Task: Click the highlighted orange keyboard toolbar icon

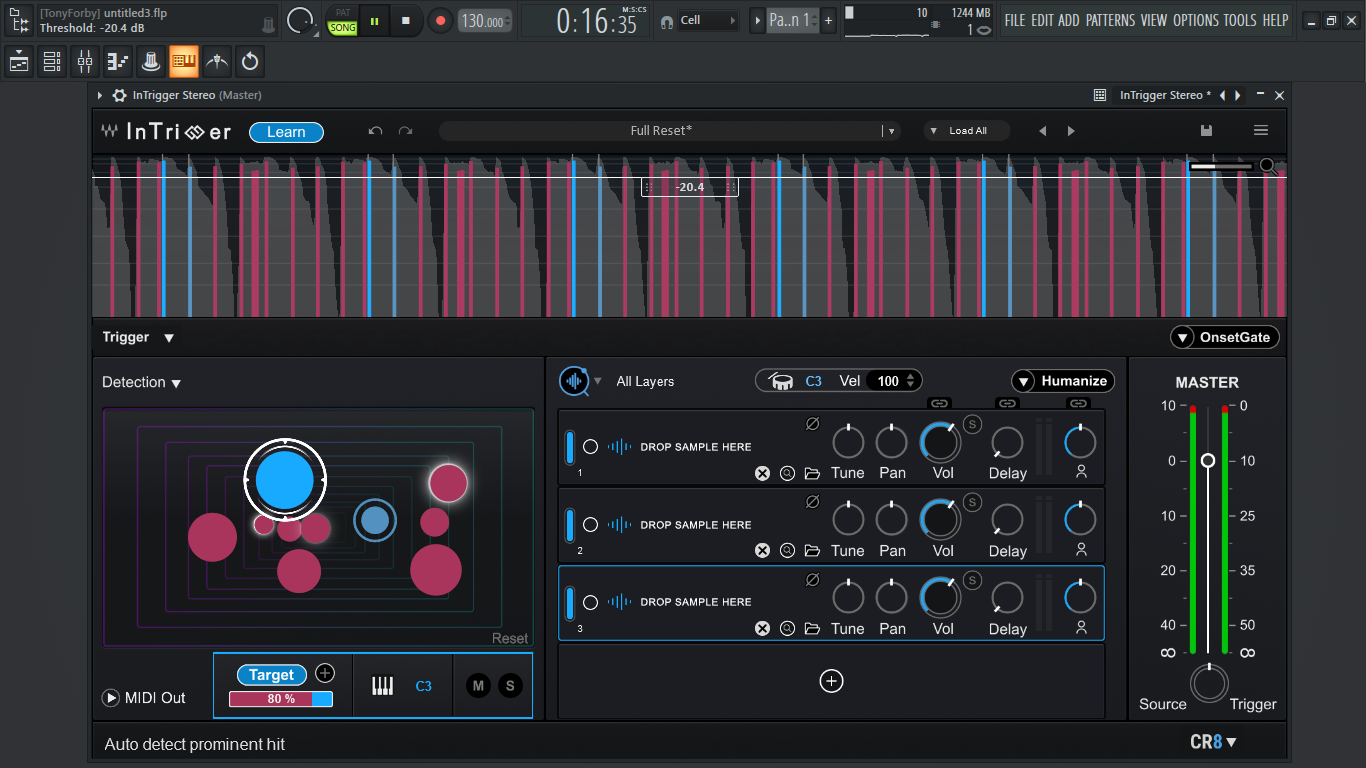Action: pos(184,62)
